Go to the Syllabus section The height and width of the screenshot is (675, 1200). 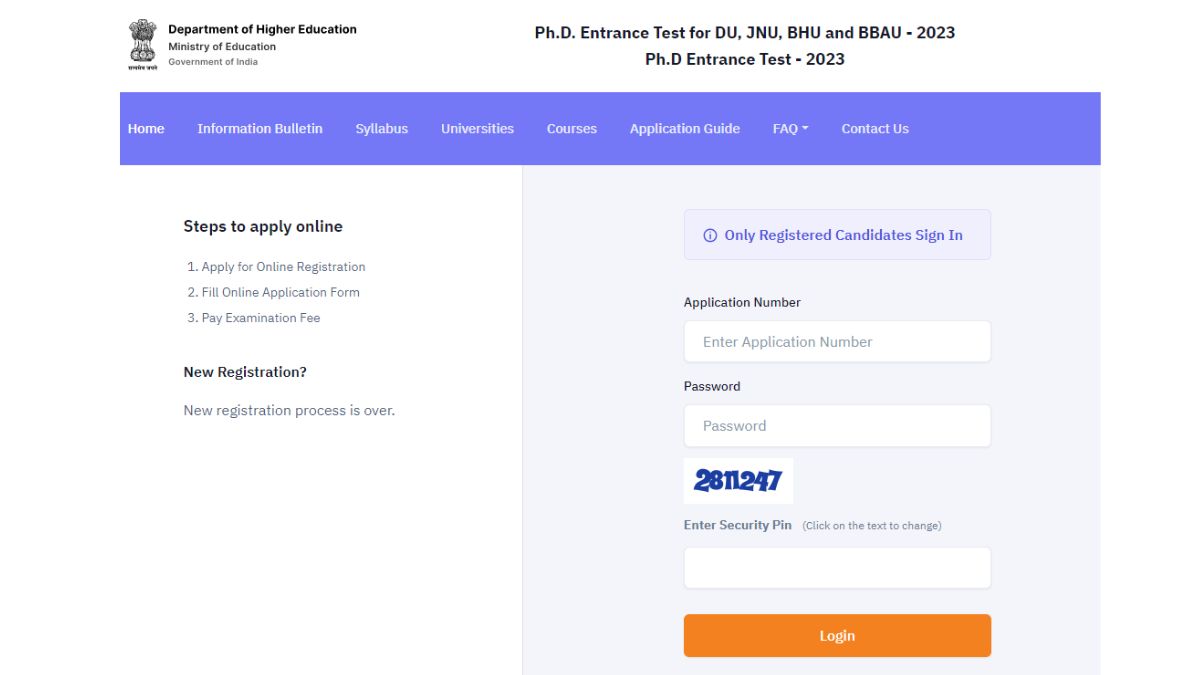[382, 129]
